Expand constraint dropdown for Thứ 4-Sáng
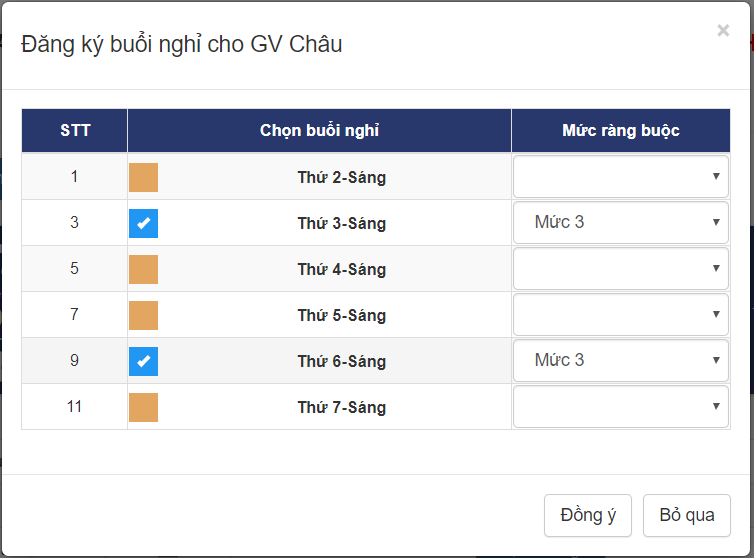 pyautogui.click(x=620, y=269)
